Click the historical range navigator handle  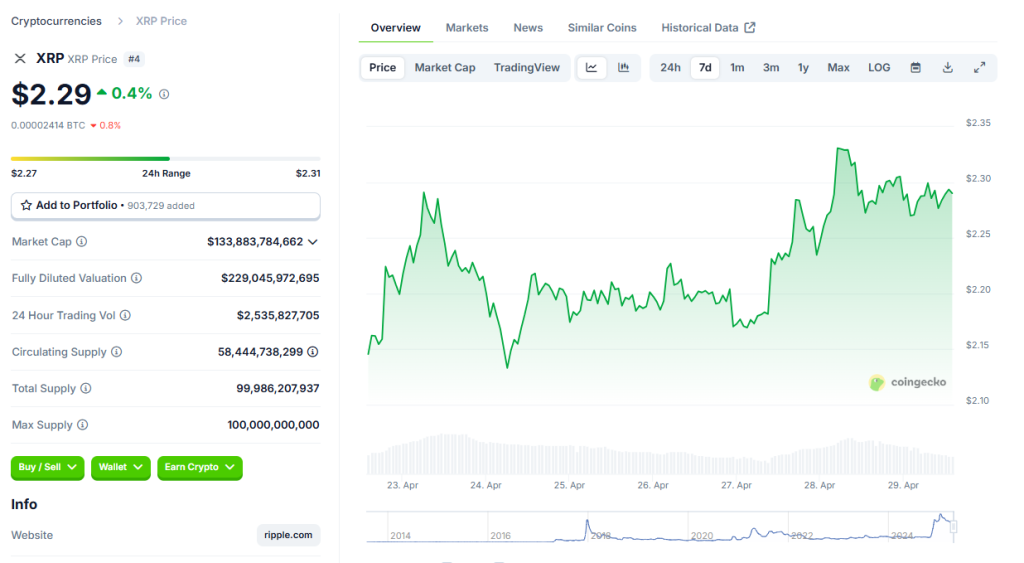click(x=954, y=526)
